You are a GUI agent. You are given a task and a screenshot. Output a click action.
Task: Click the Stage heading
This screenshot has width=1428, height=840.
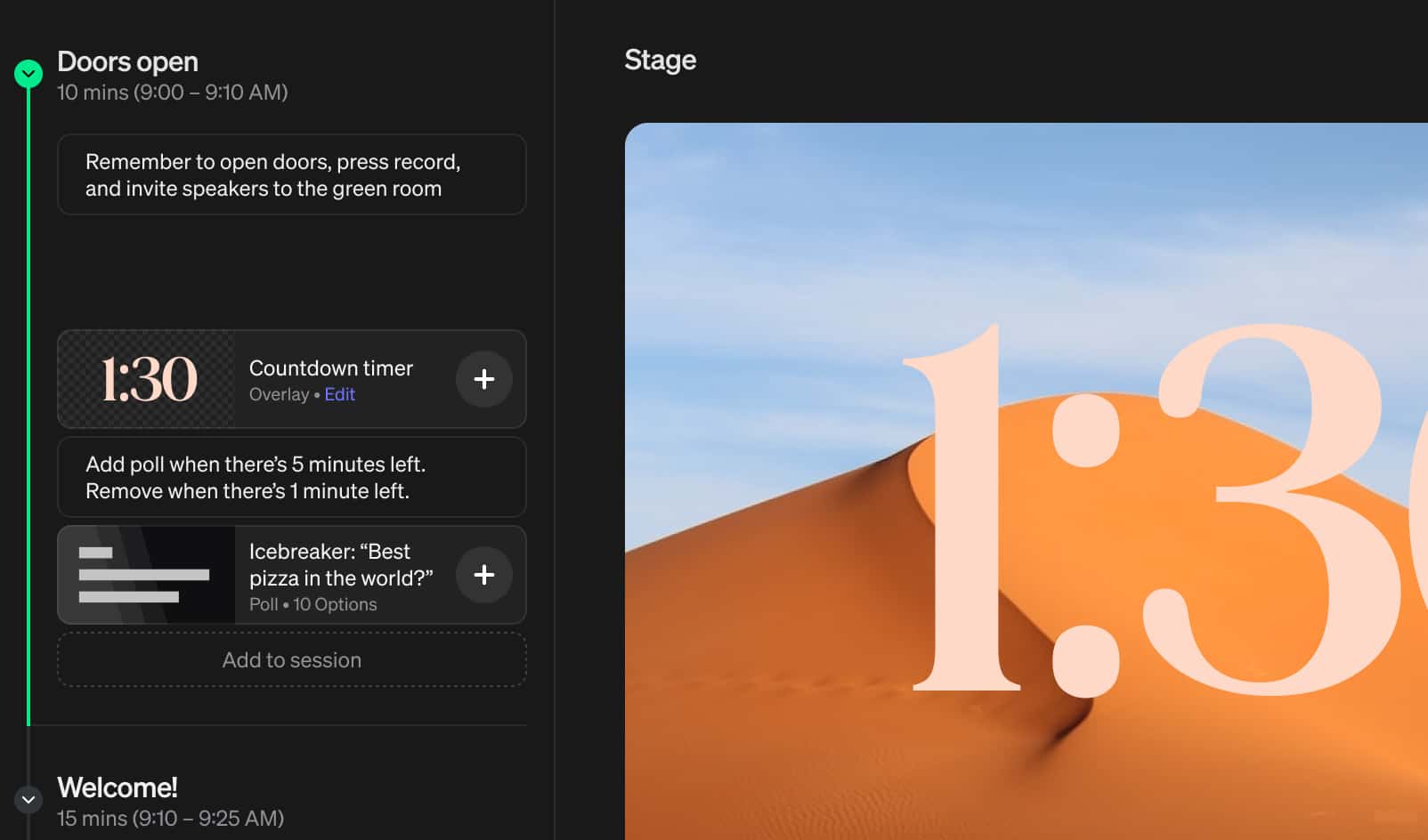click(x=660, y=60)
